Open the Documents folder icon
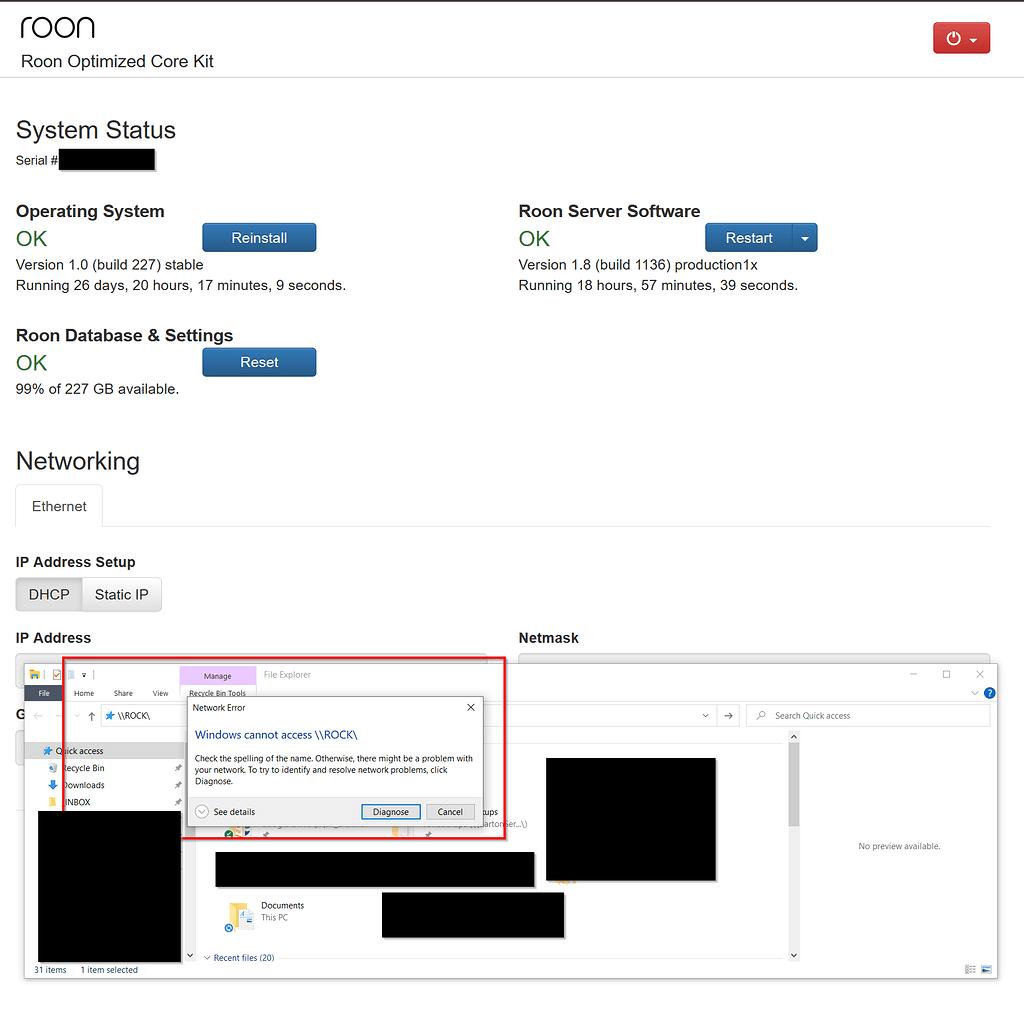The width and height of the screenshot is (1024, 1015). tap(240, 917)
